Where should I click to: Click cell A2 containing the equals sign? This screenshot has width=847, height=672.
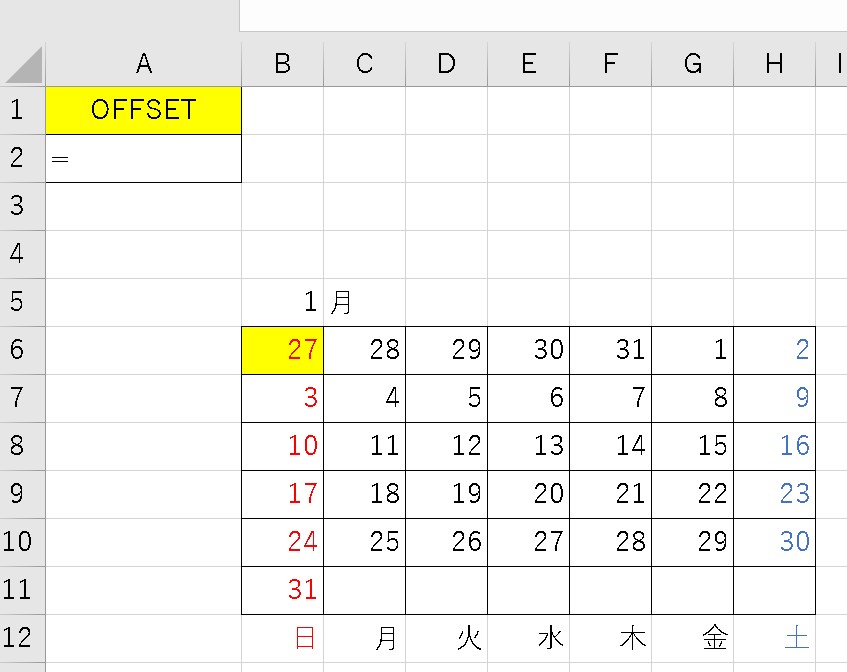click(x=143, y=159)
